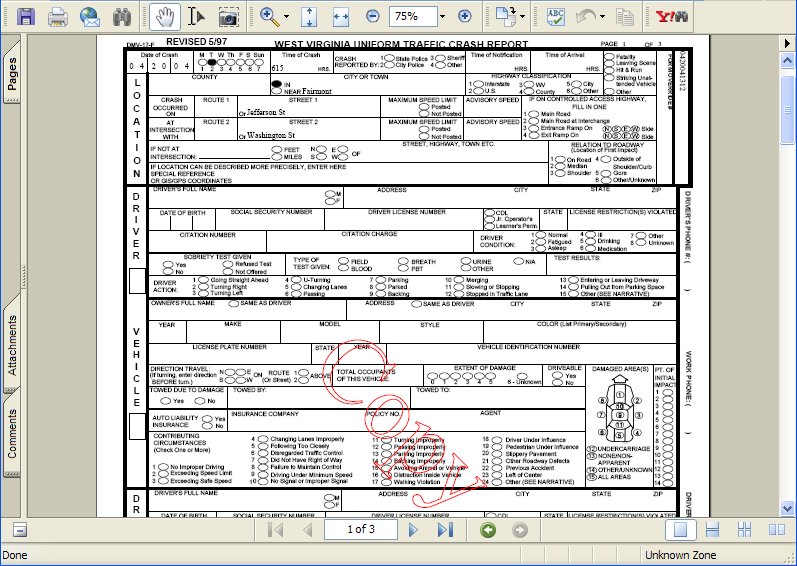Open the Pages side tab
The height and width of the screenshot is (566, 797).
(x=11, y=72)
